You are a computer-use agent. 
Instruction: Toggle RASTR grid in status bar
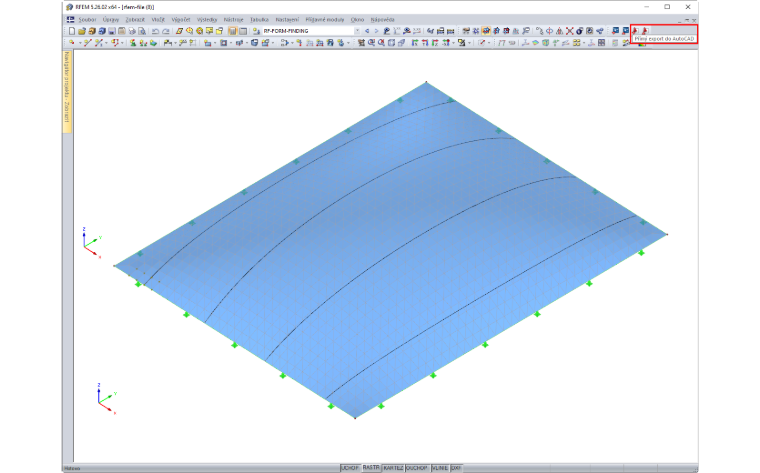(371, 468)
